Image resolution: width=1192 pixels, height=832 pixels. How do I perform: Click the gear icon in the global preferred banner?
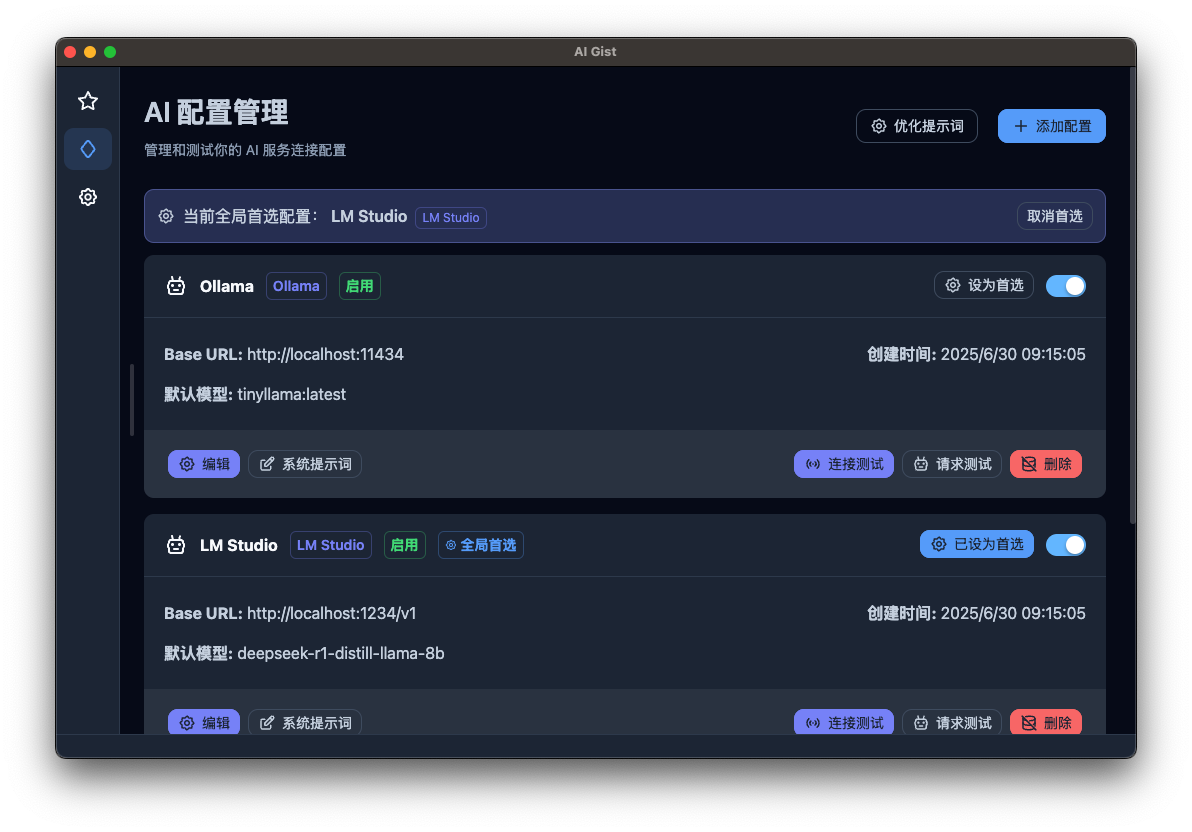[x=166, y=215]
